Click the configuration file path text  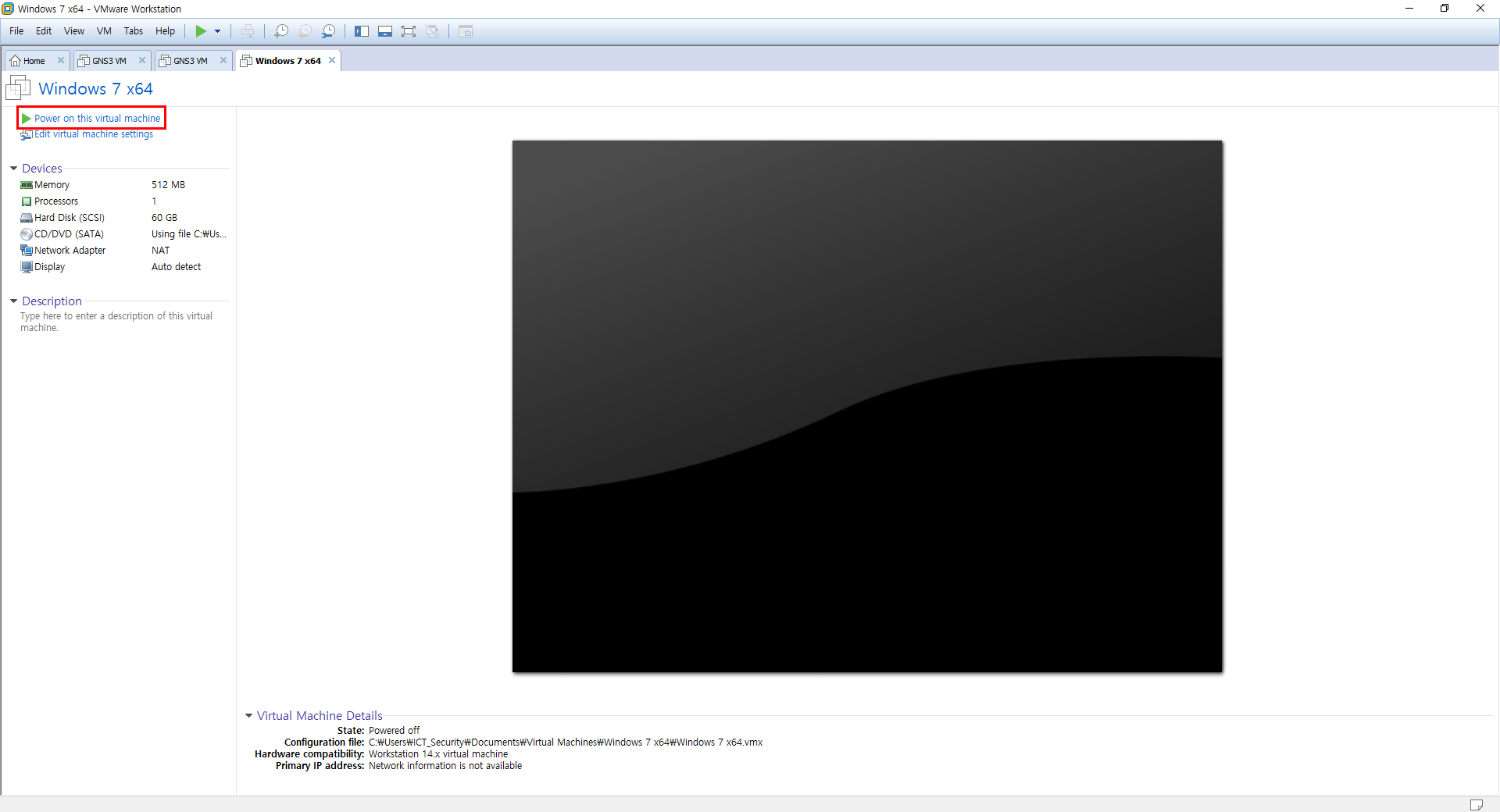point(566,743)
